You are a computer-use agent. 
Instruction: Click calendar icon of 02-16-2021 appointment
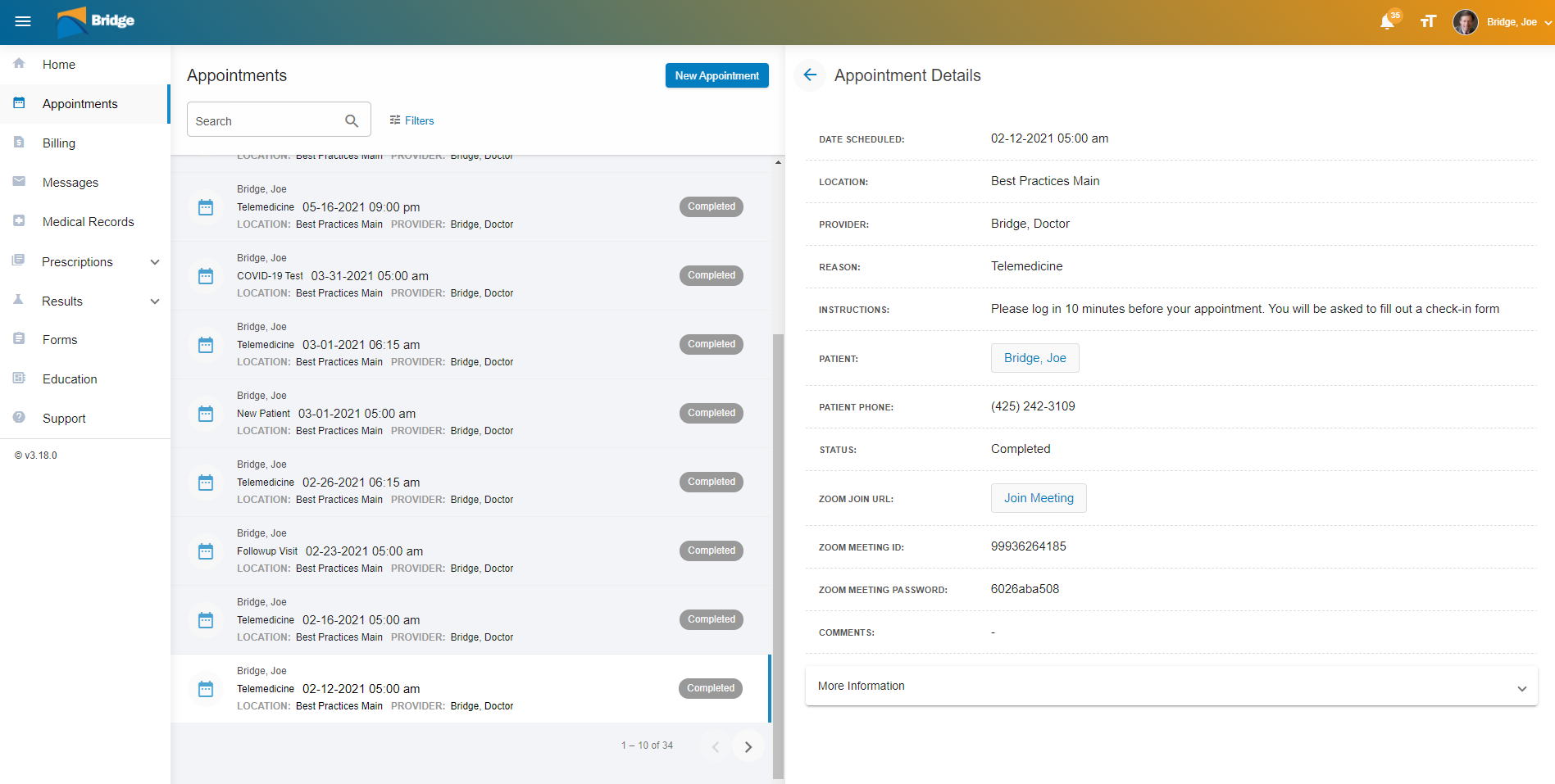(x=206, y=620)
